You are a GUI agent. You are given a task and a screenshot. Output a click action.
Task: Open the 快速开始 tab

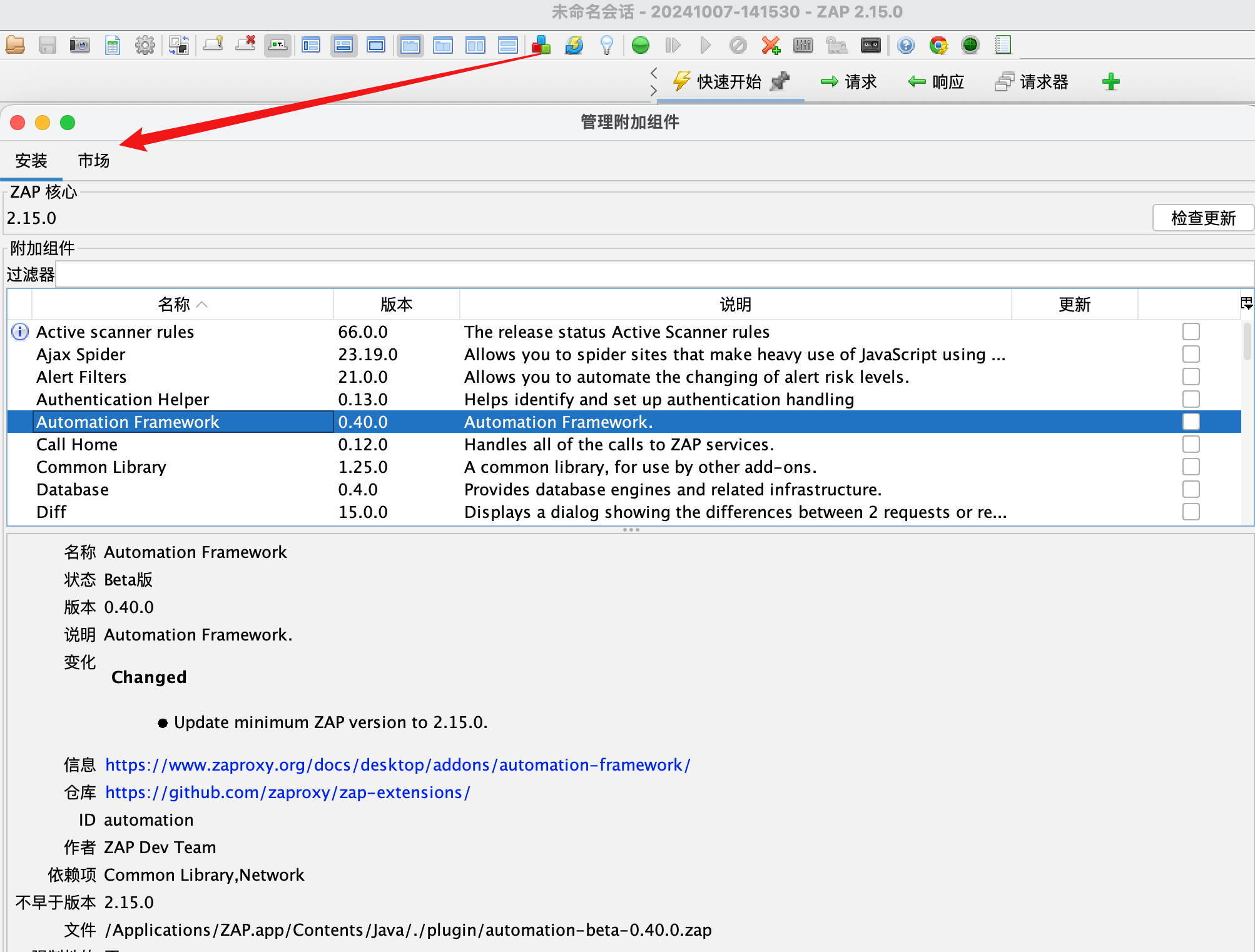pos(729,82)
